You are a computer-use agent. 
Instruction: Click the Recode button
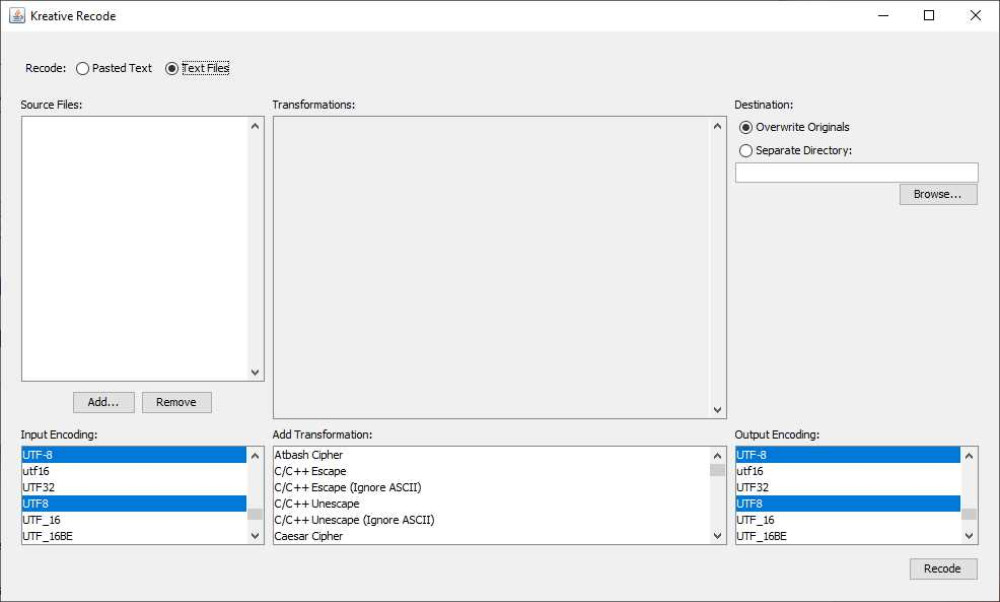(943, 569)
